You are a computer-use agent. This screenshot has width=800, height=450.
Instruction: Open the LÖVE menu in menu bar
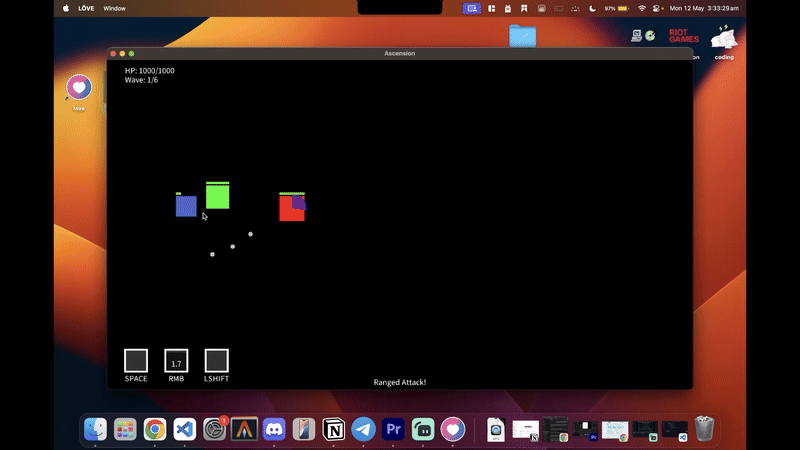85,8
